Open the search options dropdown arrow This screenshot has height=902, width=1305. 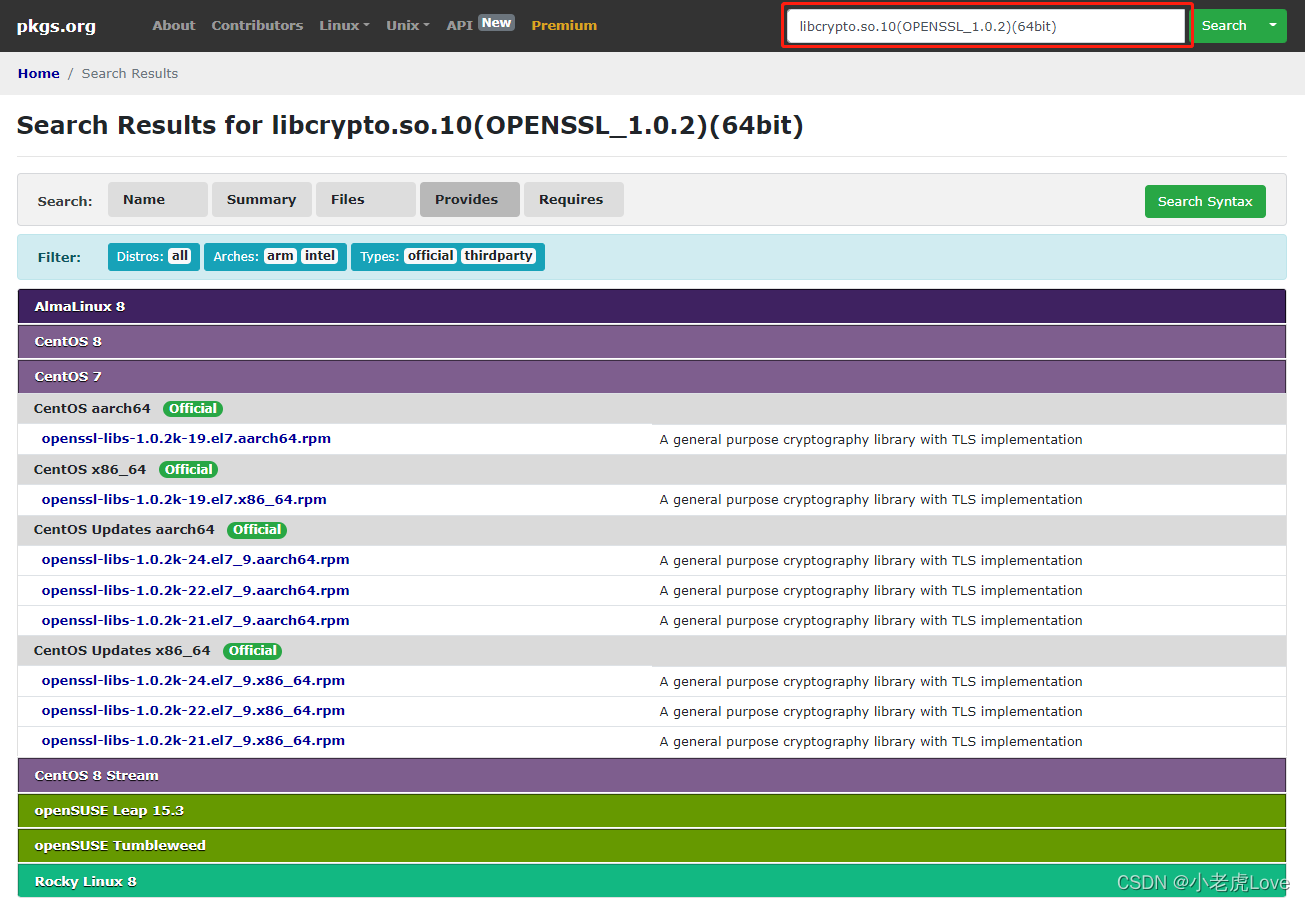click(x=1272, y=26)
